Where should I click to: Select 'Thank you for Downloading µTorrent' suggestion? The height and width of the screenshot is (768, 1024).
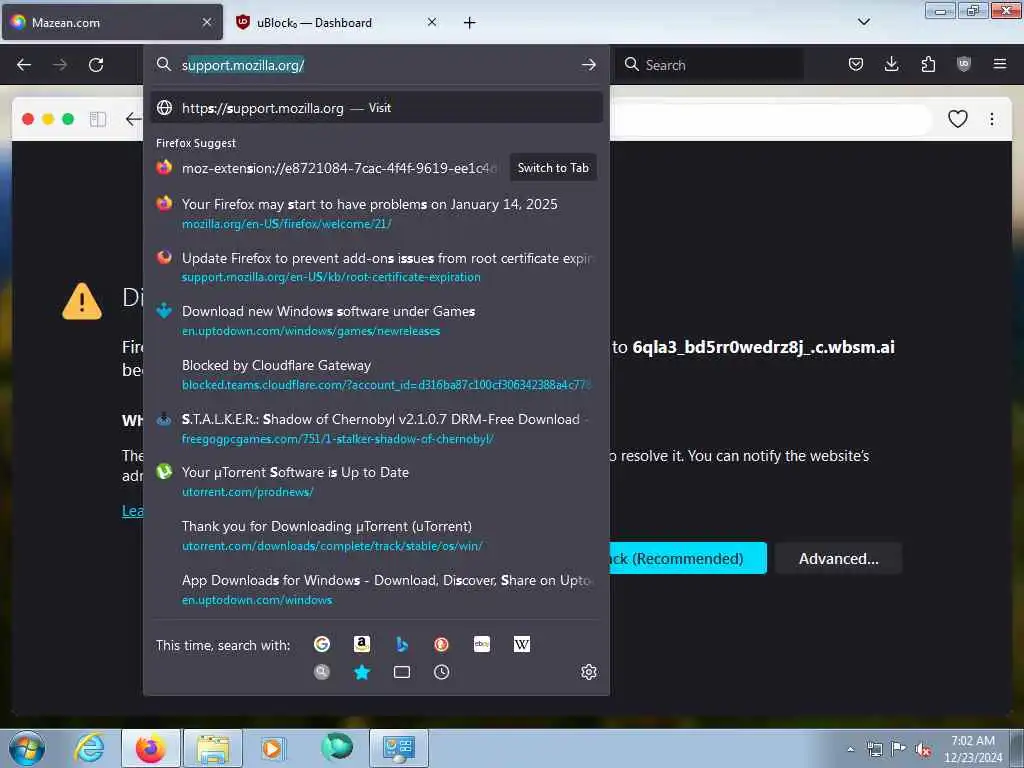(x=376, y=536)
